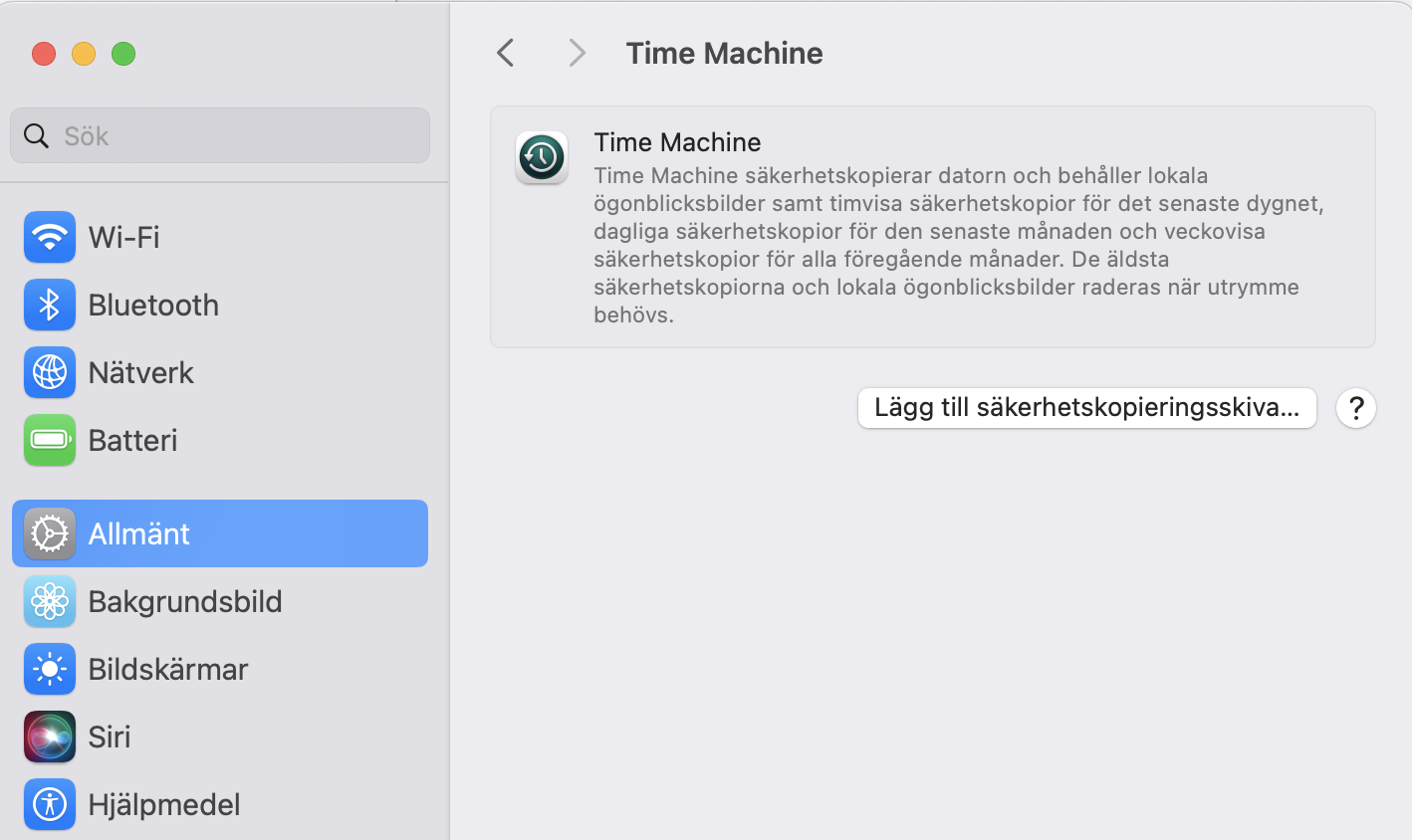Select Bluetooth label in sidebar
The height and width of the screenshot is (840, 1412).
(x=153, y=305)
